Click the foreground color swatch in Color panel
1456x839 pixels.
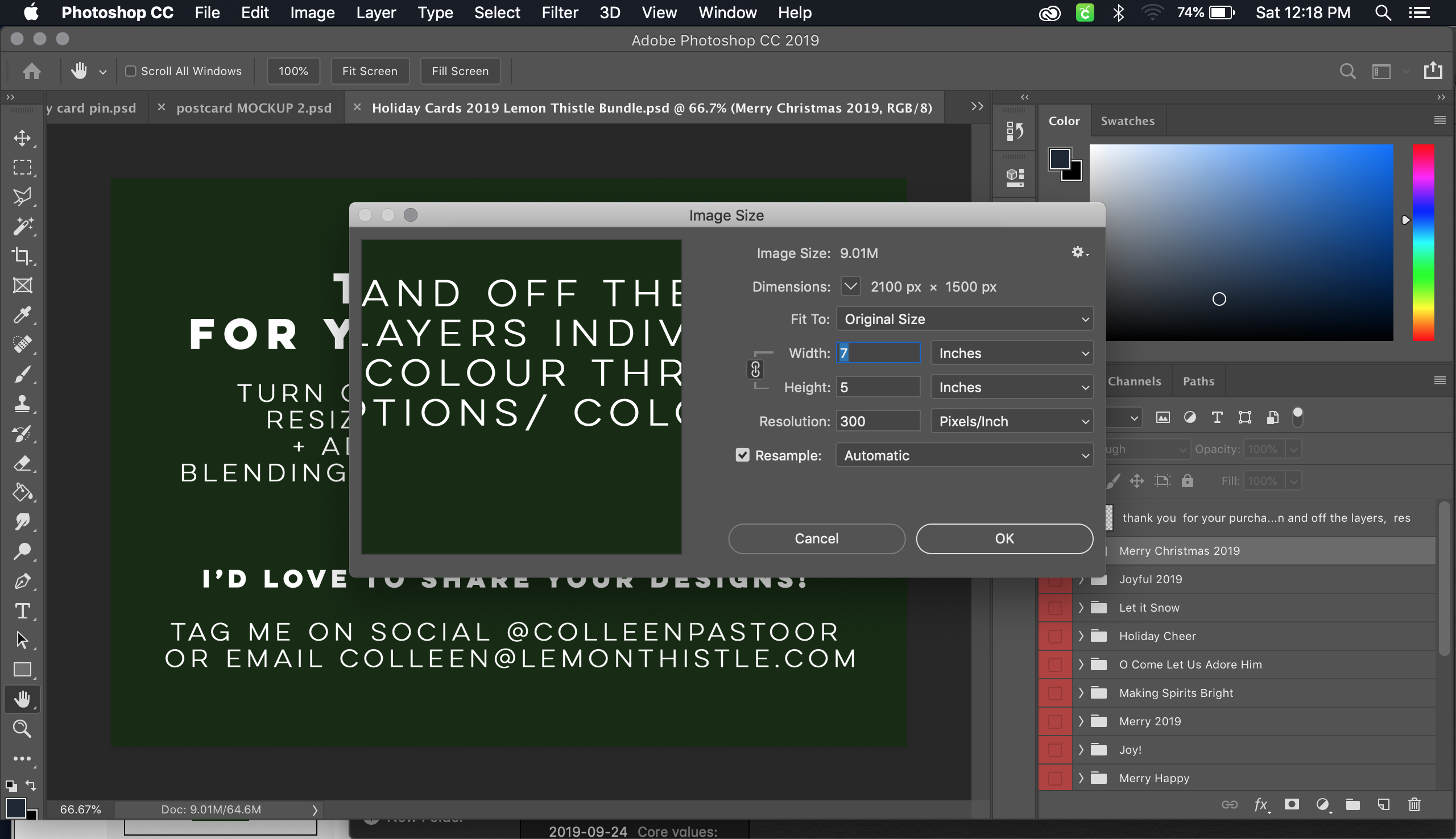click(1059, 159)
